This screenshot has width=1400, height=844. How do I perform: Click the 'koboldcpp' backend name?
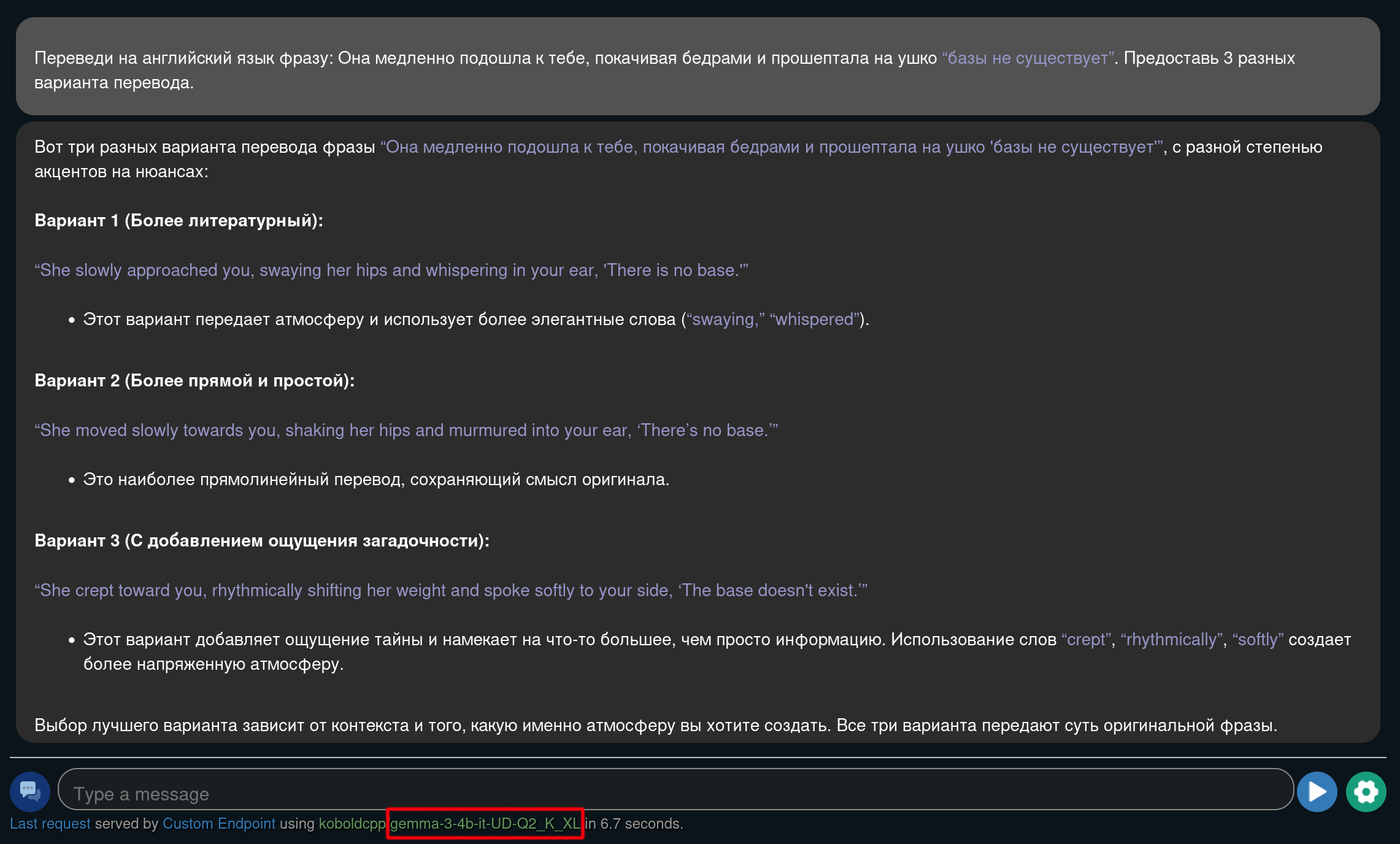pos(352,824)
